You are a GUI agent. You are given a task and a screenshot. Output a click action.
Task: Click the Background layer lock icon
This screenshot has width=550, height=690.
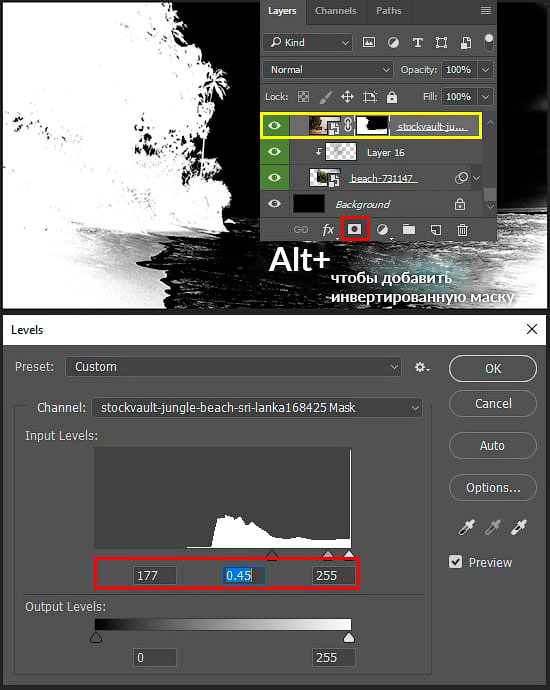click(x=460, y=204)
